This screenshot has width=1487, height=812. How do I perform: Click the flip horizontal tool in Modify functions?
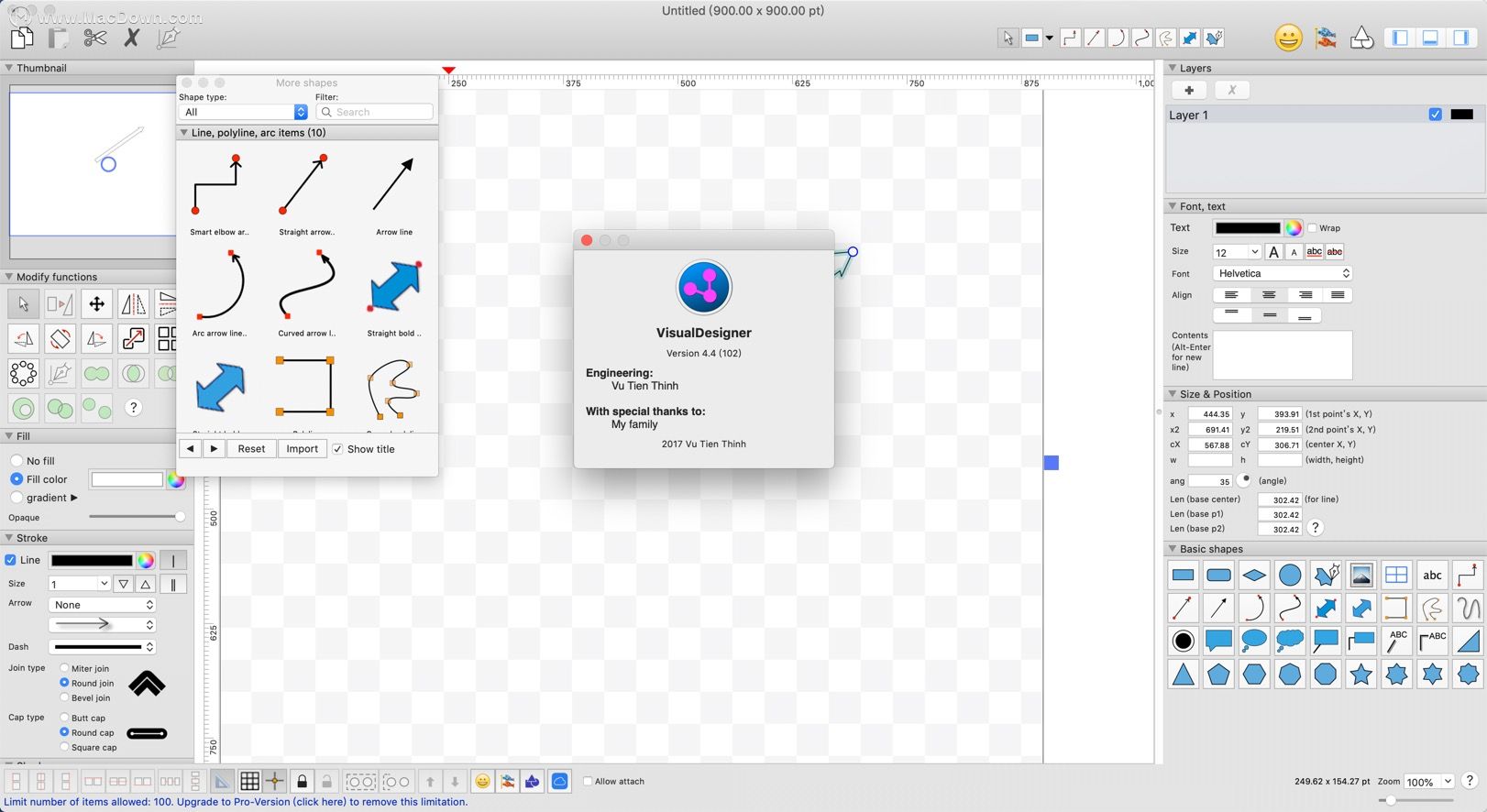click(133, 304)
